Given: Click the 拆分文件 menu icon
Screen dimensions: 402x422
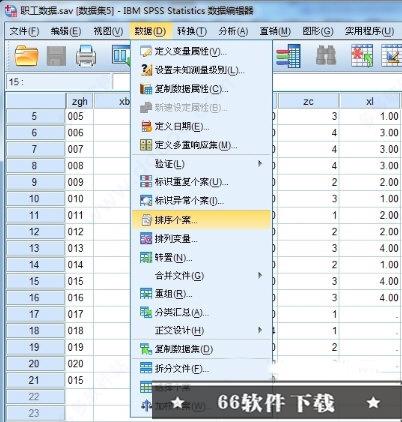Looking at the screenshot, I should 146,368.
